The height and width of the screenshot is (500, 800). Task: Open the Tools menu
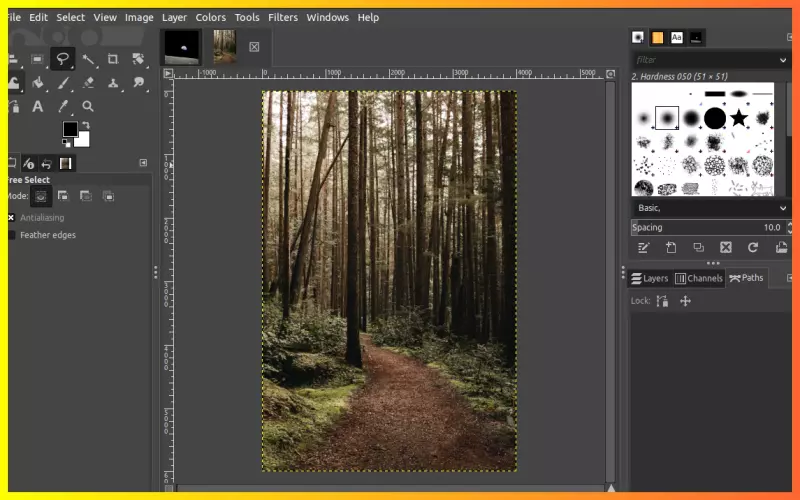(247, 17)
